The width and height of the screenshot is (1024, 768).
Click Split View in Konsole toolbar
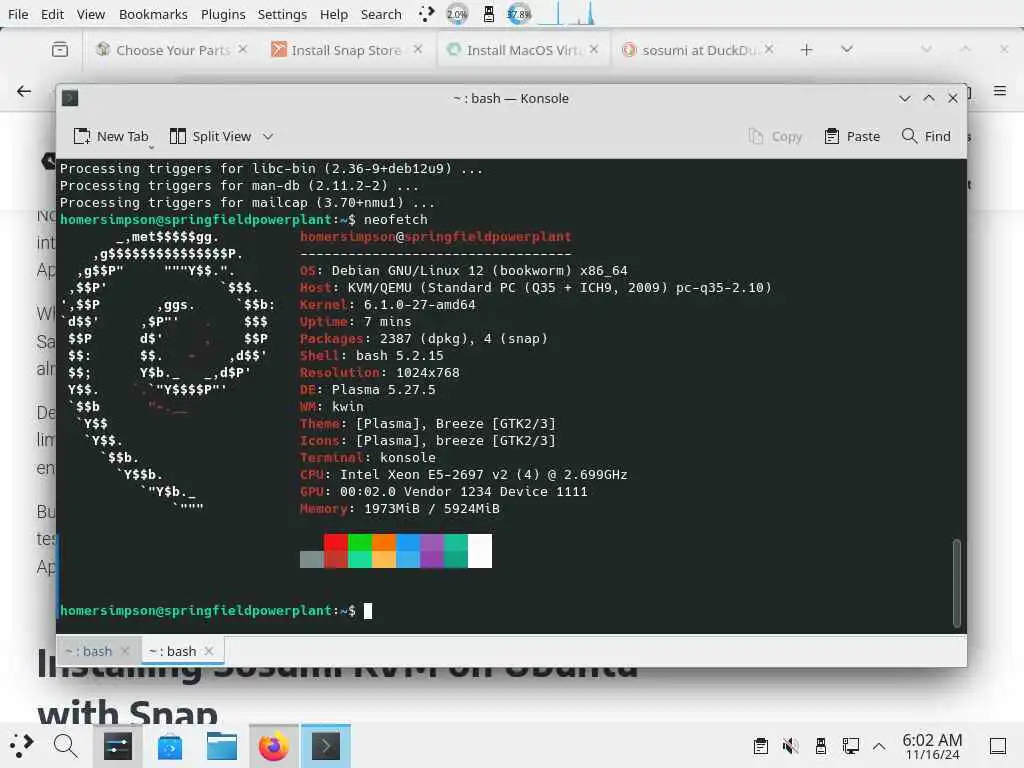[x=210, y=136]
